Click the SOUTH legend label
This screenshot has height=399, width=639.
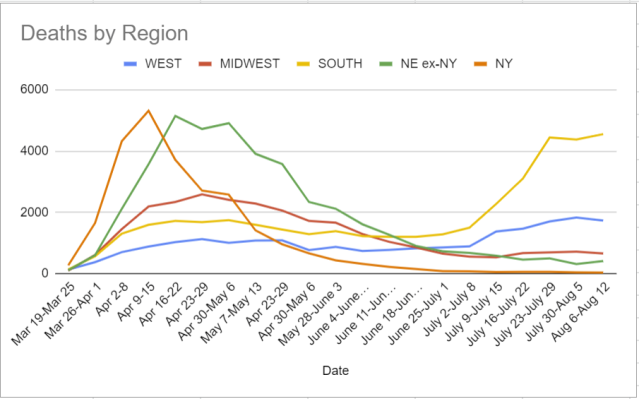tap(340, 64)
